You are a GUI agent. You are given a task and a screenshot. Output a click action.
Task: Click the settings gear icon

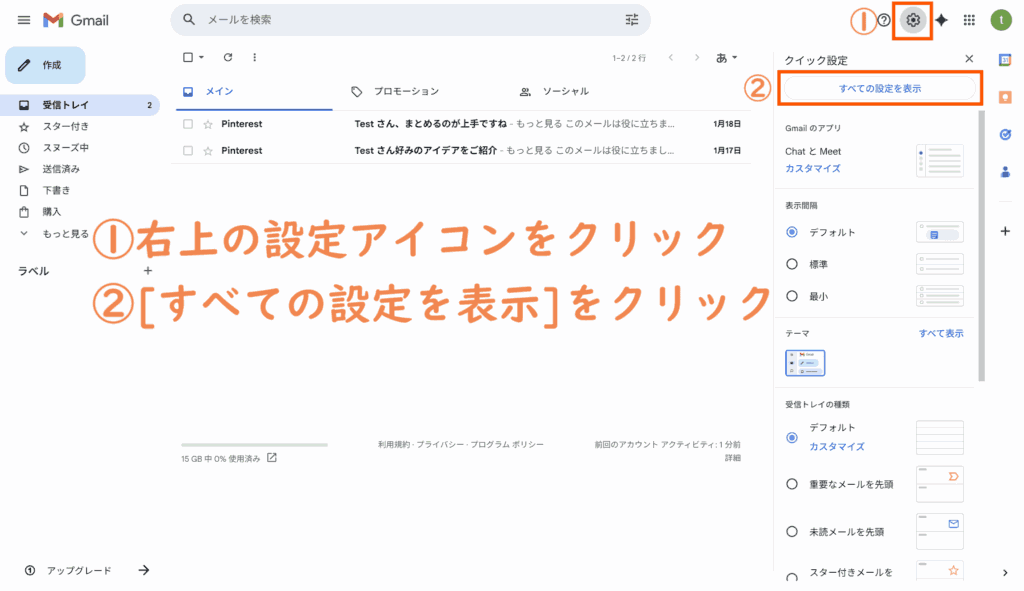coord(912,20)
